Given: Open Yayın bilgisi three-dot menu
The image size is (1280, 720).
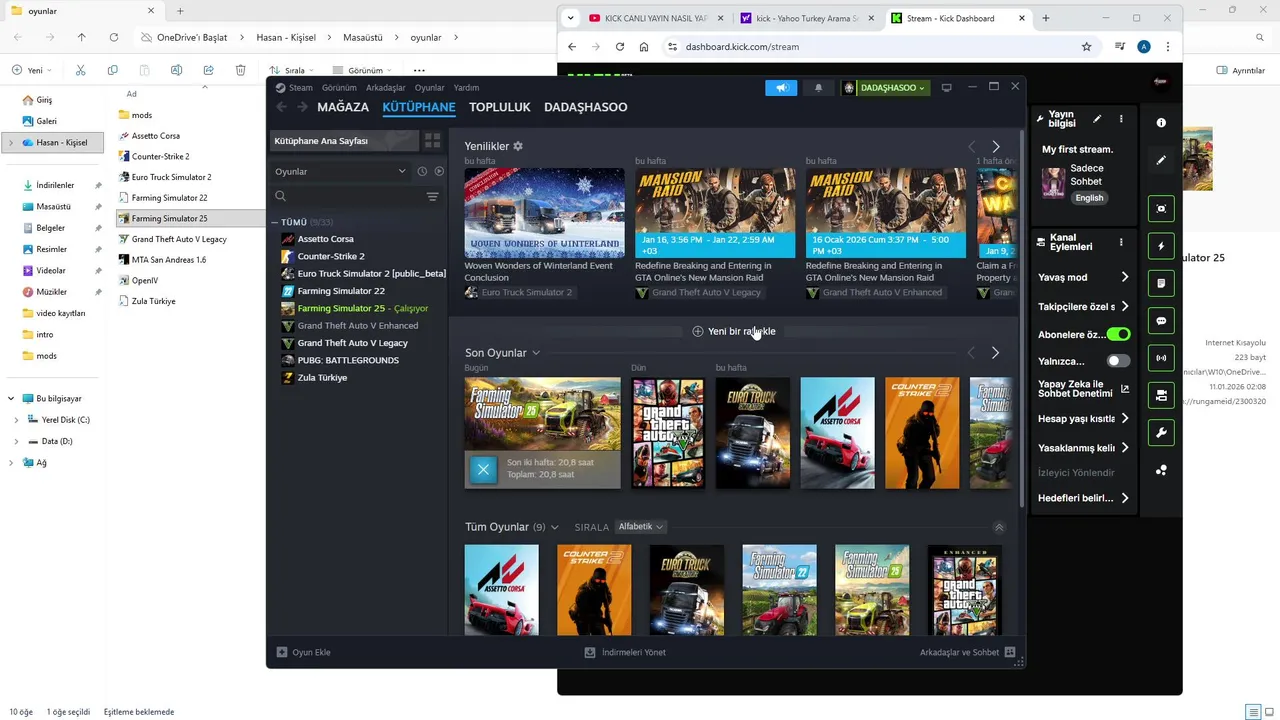Looking at the screenshot, I should pyautogui.click(x=1121, y=119).
